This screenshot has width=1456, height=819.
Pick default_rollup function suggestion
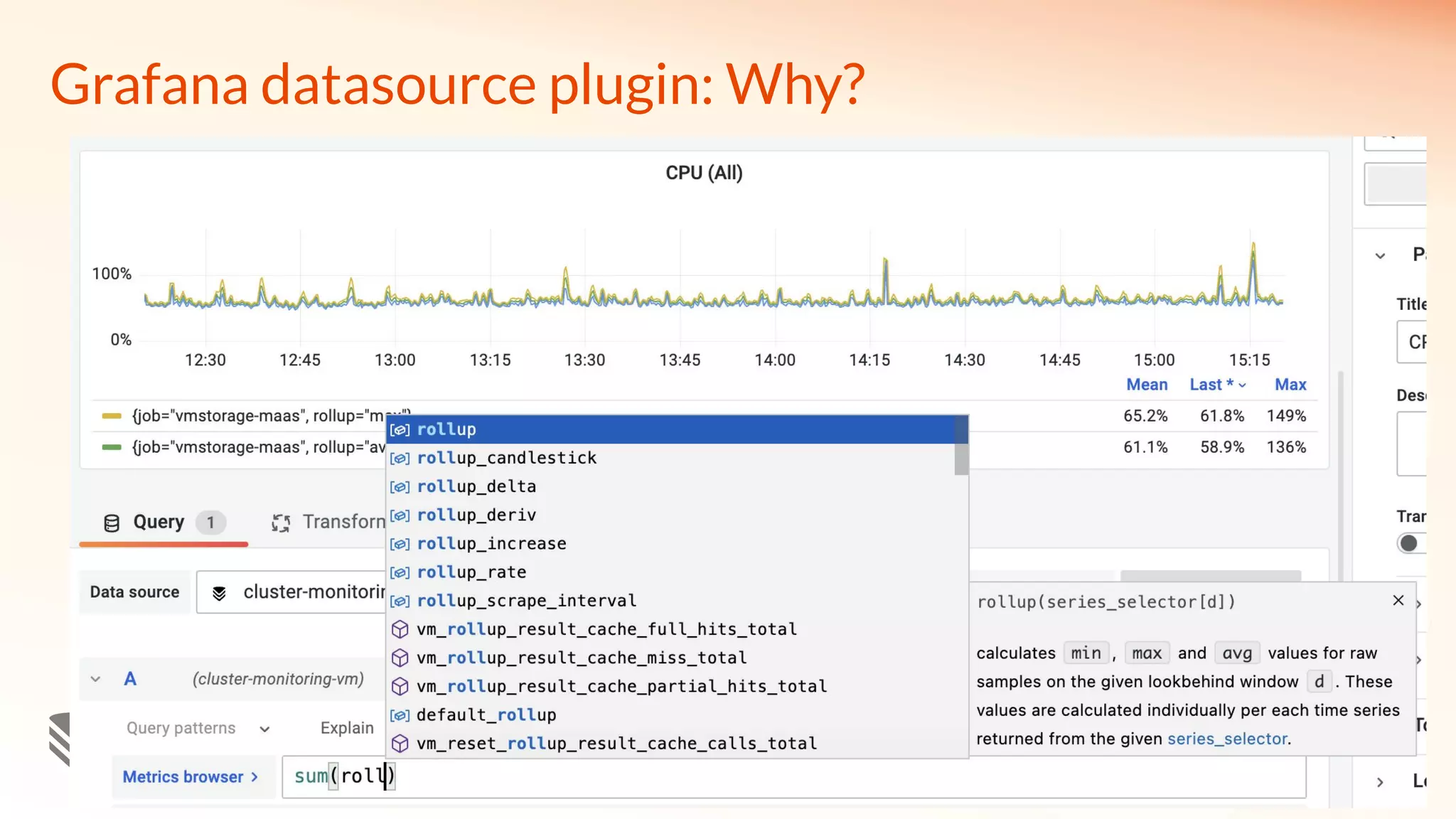coord(677,714)
